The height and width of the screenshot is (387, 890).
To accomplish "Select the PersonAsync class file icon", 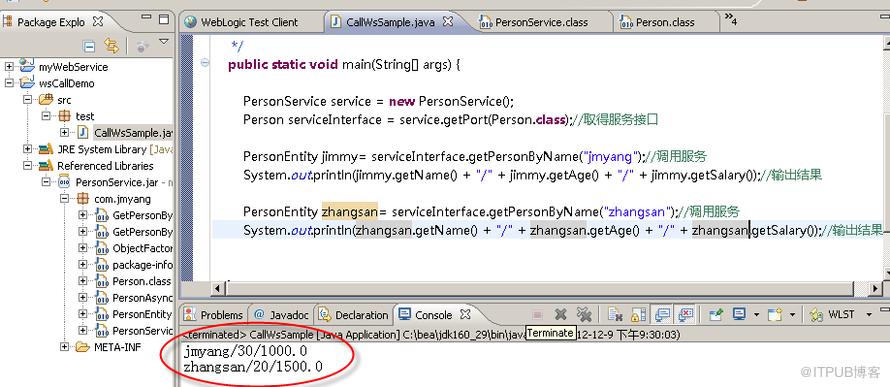I will [x=102, y=297].
